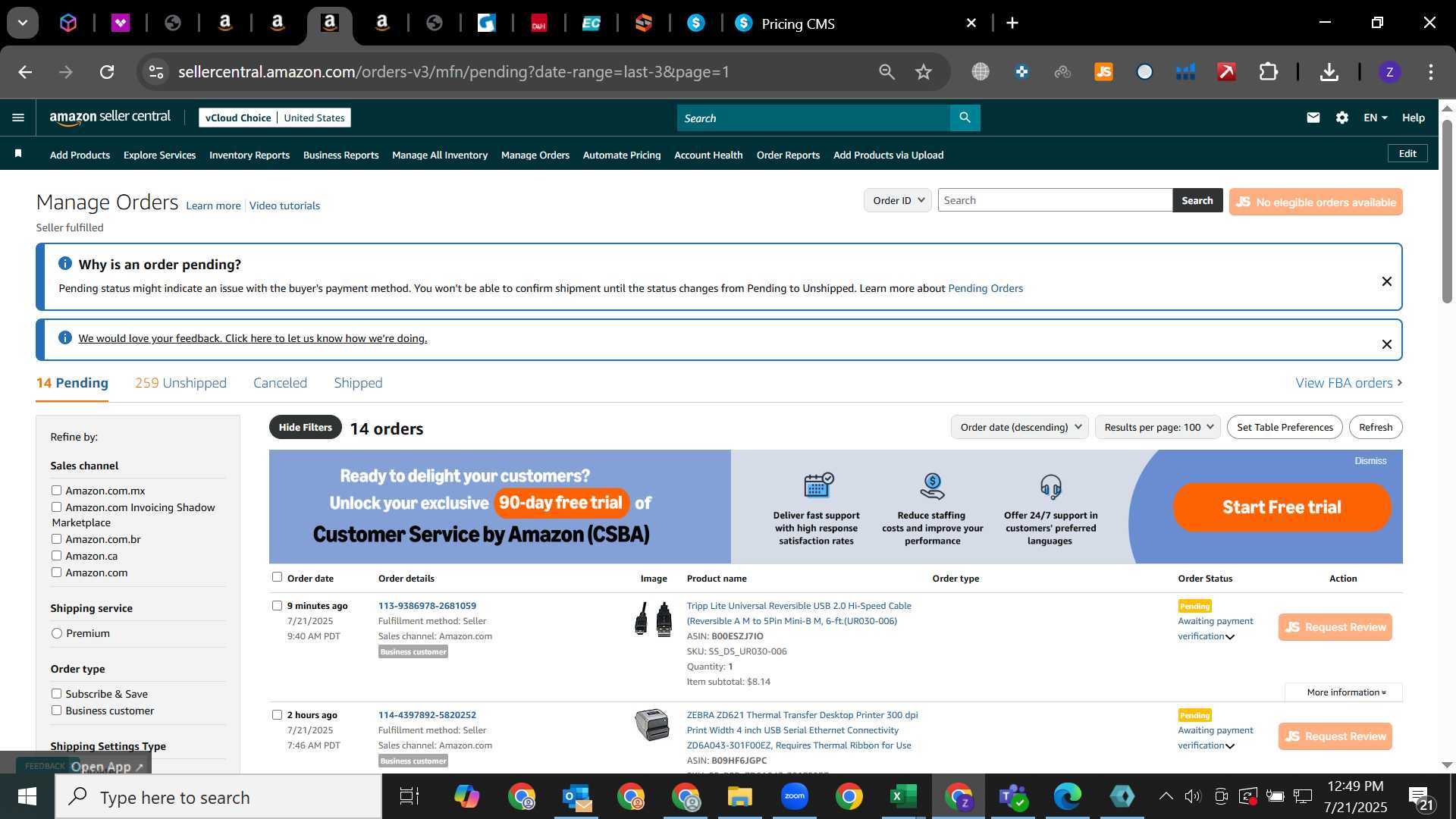1456x819 pixels.
Task: Click the Refresh orders button
Action: tap(1376, 427)
